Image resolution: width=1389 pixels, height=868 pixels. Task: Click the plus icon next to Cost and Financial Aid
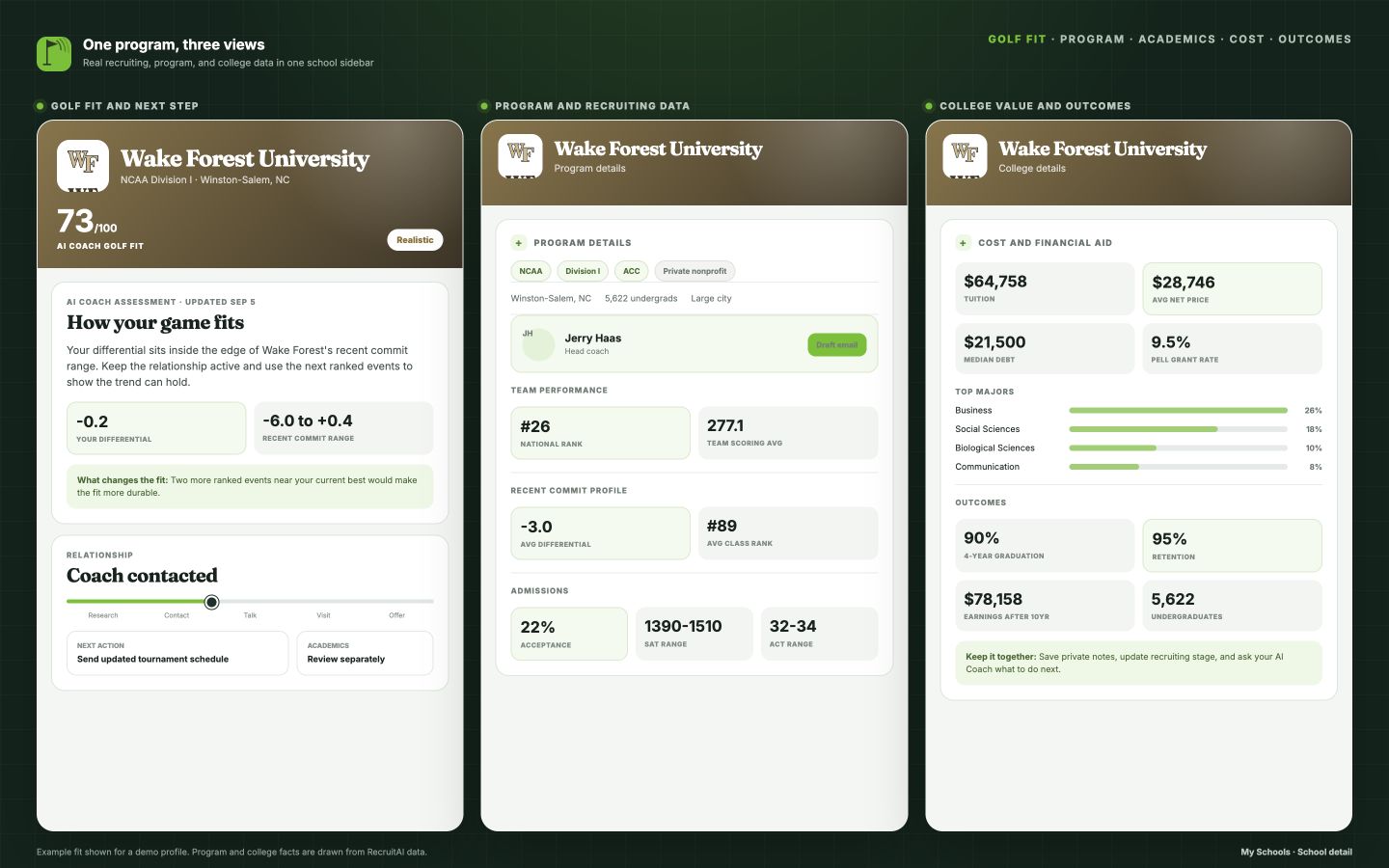(963, 243)
